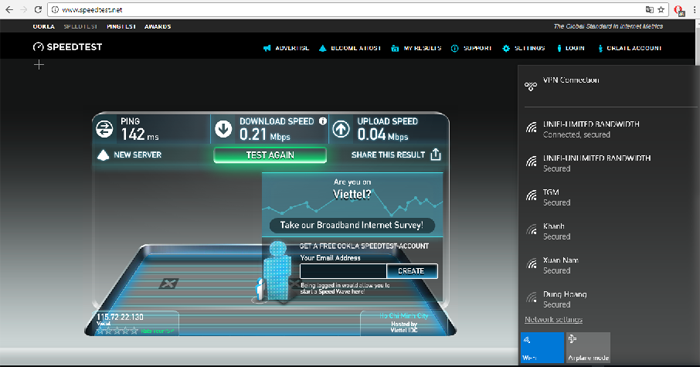
Task: Open Network settings link
Action: pos(554,320)
